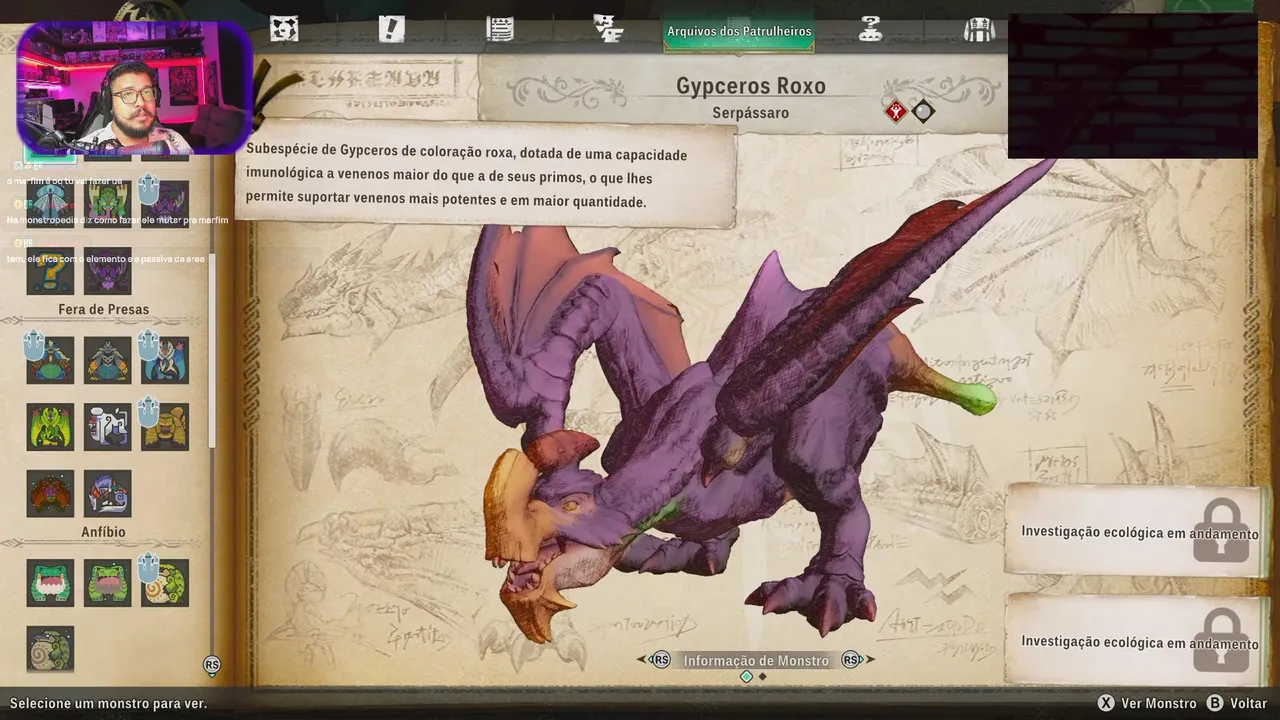Click the streamer webcam overlay
The image size is (1280, 720).
click(134, 88)
